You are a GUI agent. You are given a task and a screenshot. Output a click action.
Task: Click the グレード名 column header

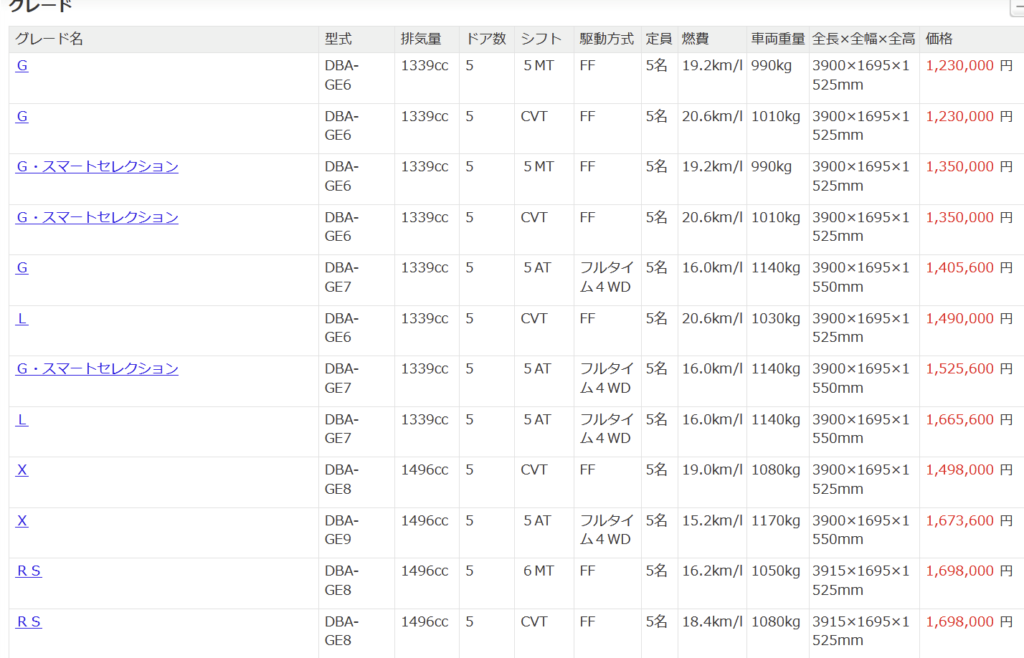pyautogui.click(x=49, y=39)
